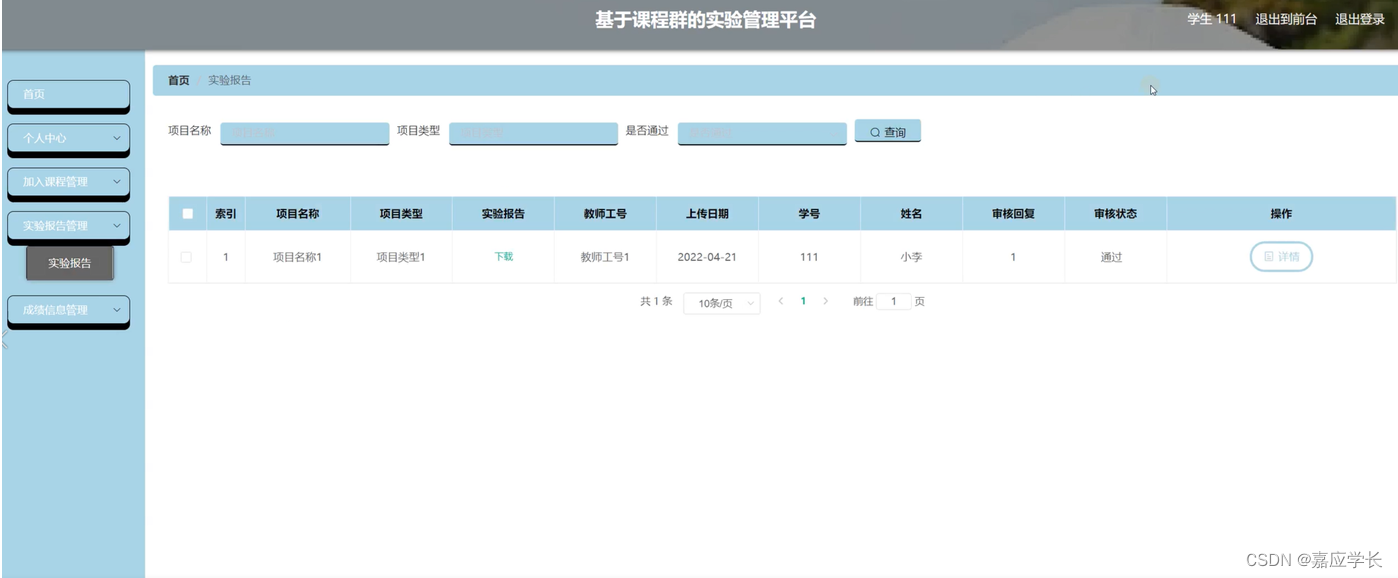
Task: Click the 实验报告 breadcrumb text
Action: tap(230, 80)
